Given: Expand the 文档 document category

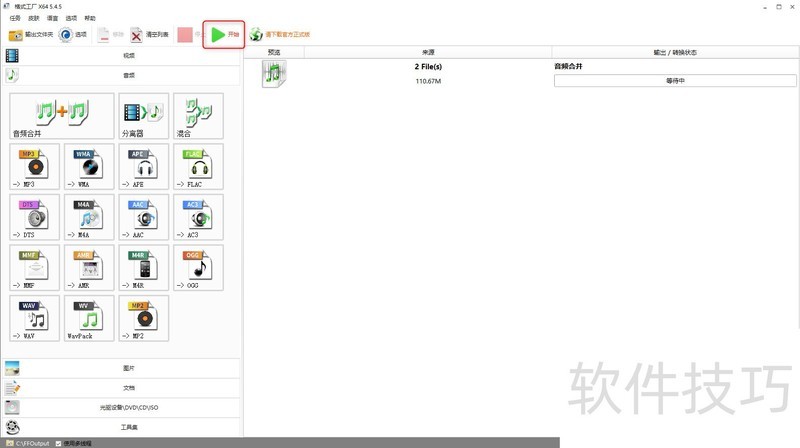Looking at the screenshot, I should click(121, 388).
